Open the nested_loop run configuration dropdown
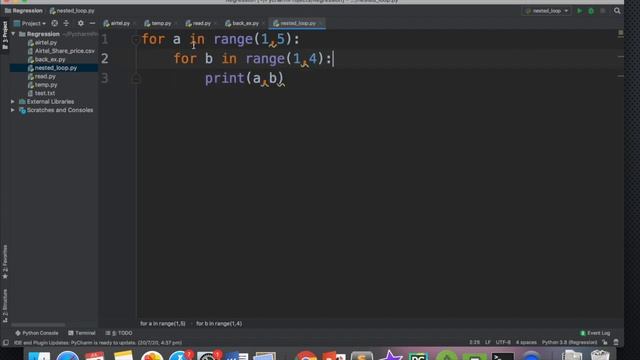 547,11
